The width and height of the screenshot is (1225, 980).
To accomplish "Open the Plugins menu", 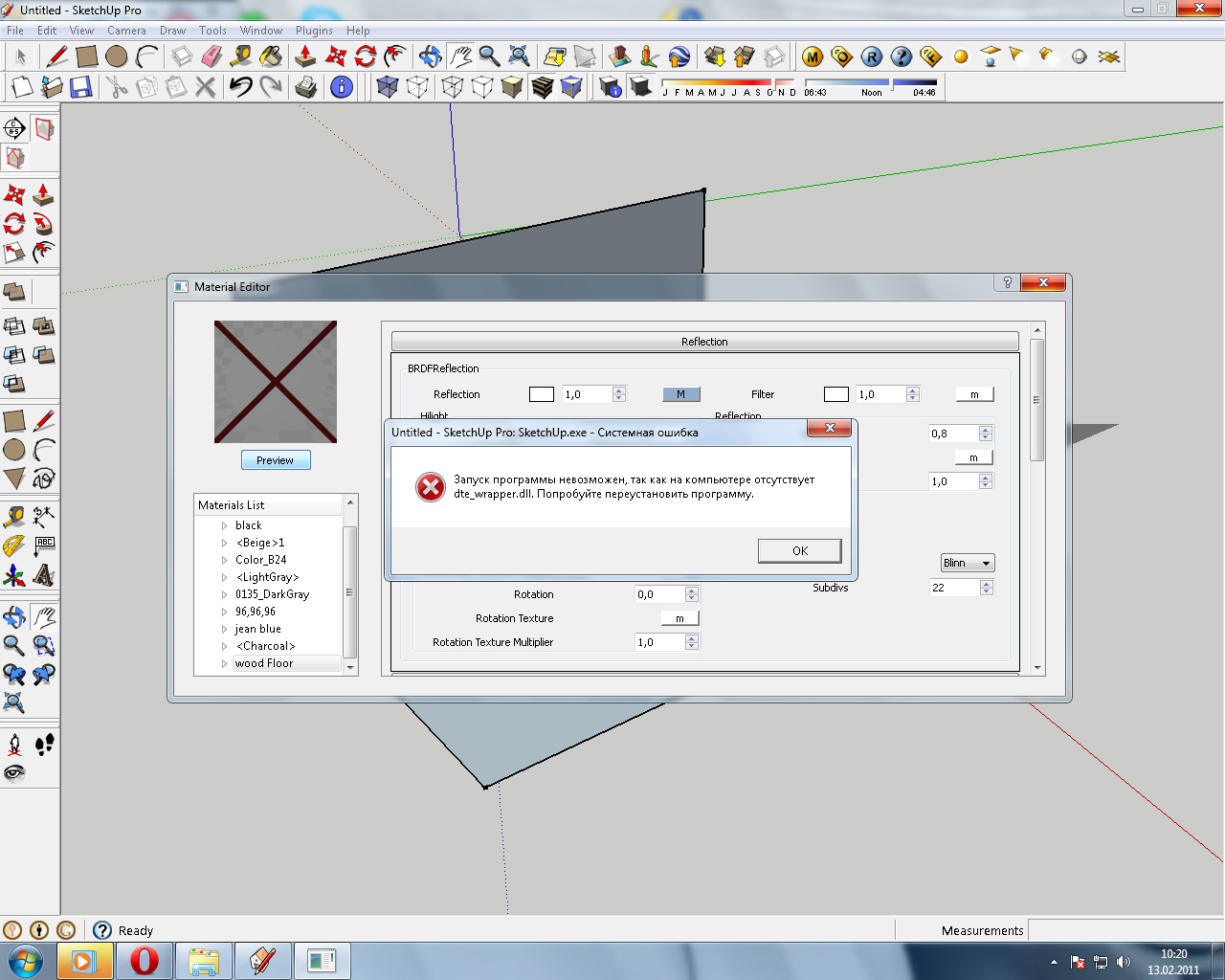I will pyautogui.click(x=314, y=31).
